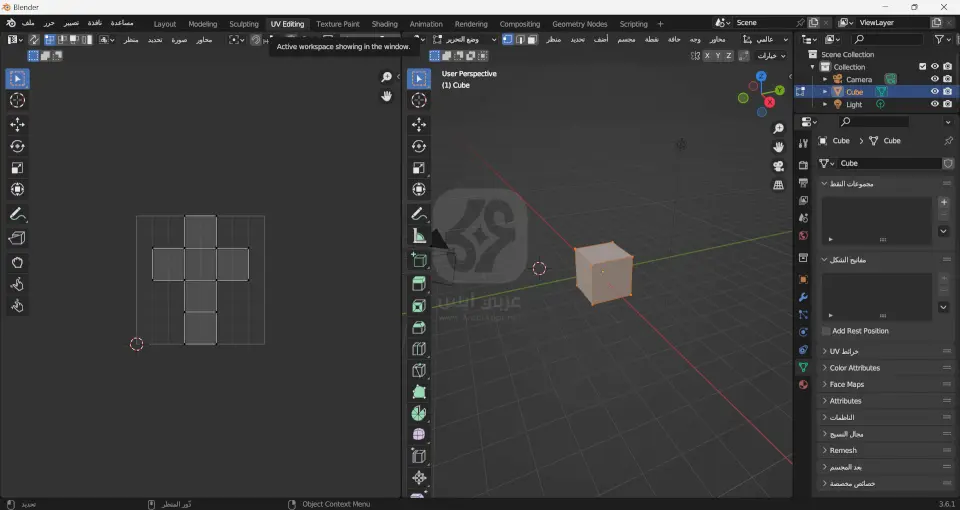Expand the Color Attributes panel
This screenshot has height=510, width=960.
coord(856,368)
